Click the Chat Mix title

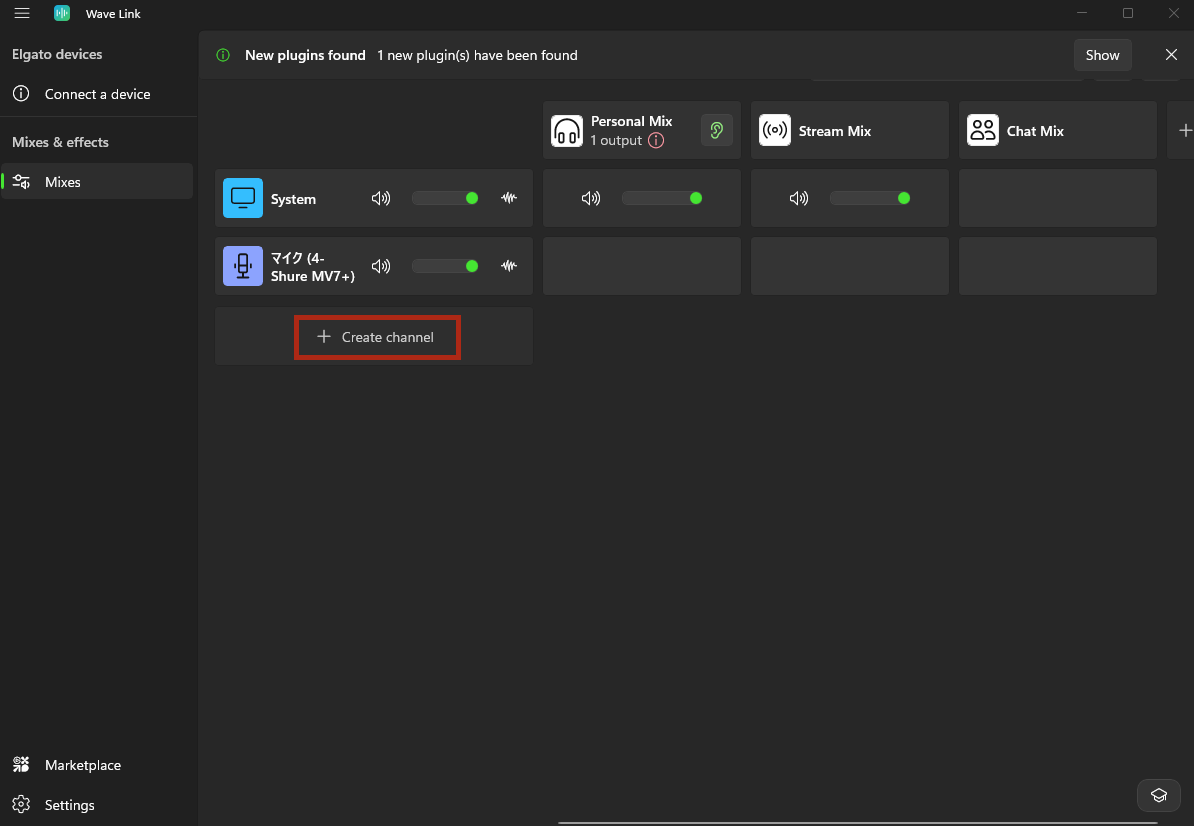(1035, 131)
